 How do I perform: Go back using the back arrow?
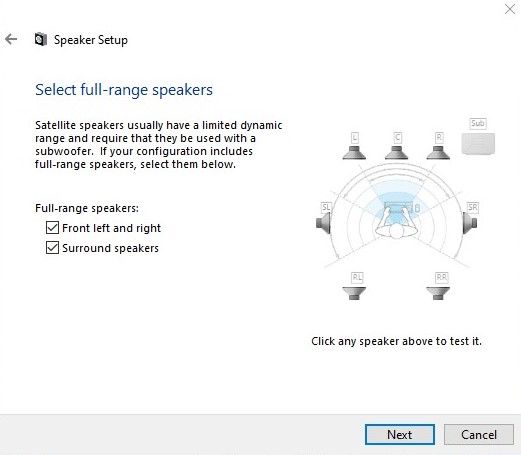11,39
